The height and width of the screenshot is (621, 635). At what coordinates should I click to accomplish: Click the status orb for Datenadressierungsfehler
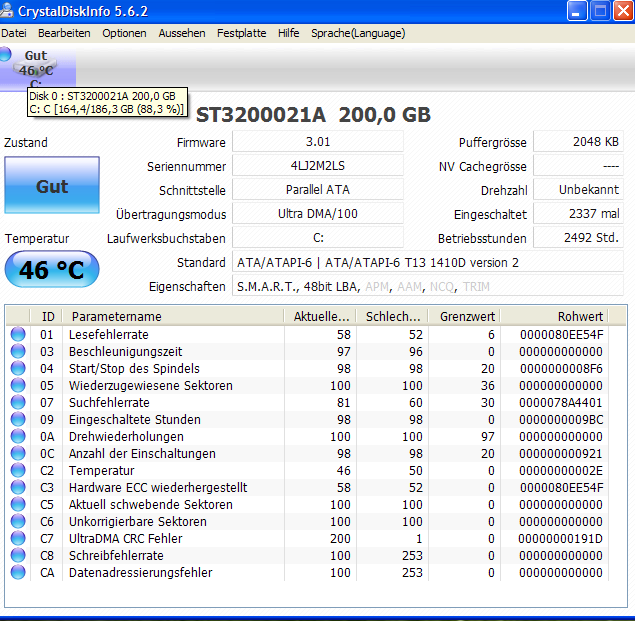(18, 572)
